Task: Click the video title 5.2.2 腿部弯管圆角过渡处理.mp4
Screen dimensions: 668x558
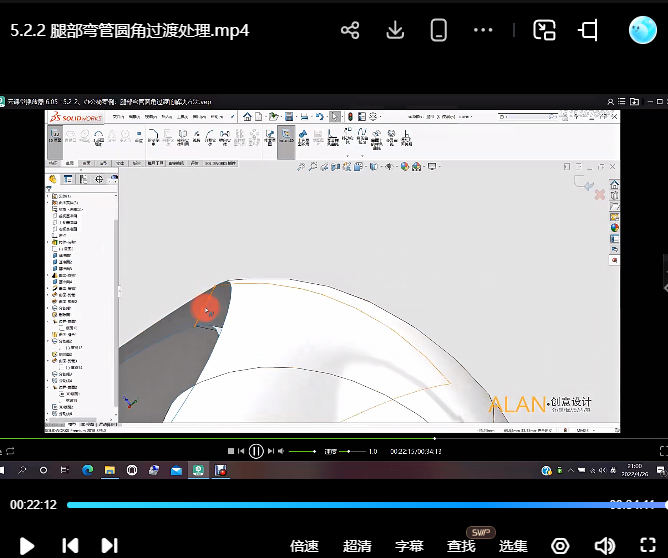Action: 130,30
